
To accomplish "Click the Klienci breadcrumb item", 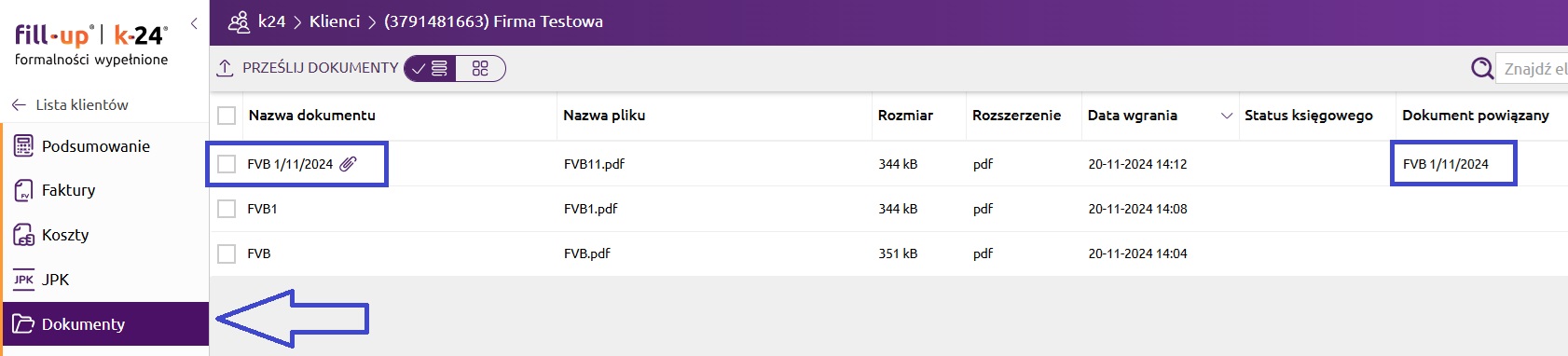I will coord(335,21).
